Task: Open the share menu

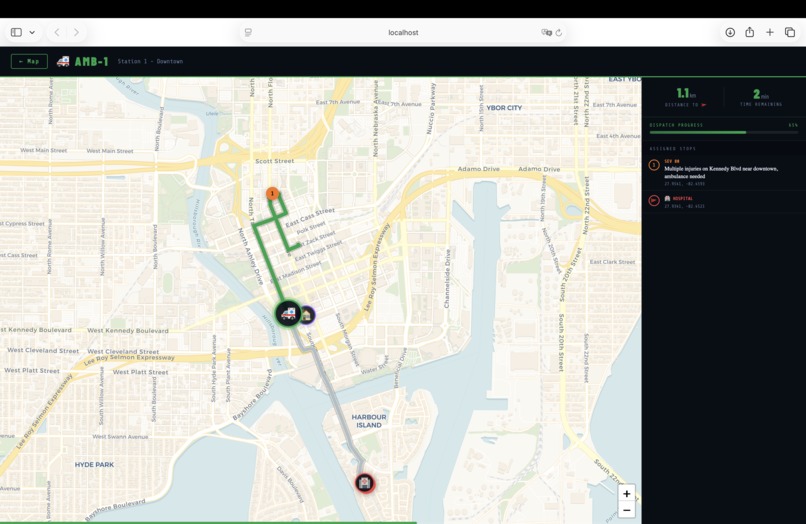Action: tap(750, 32)
